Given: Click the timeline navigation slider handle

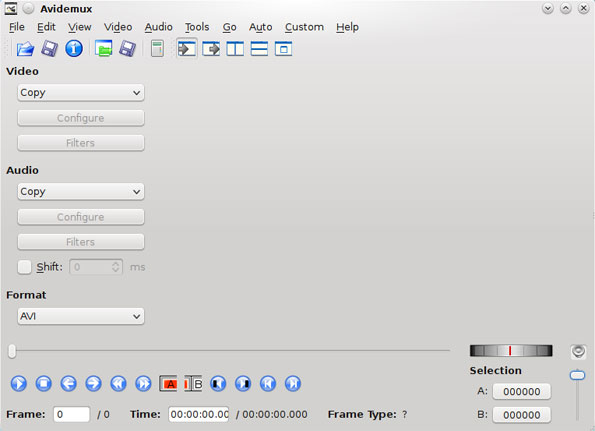Looking at the screenshot, I should pyautogui.click(x=12, y=351).
